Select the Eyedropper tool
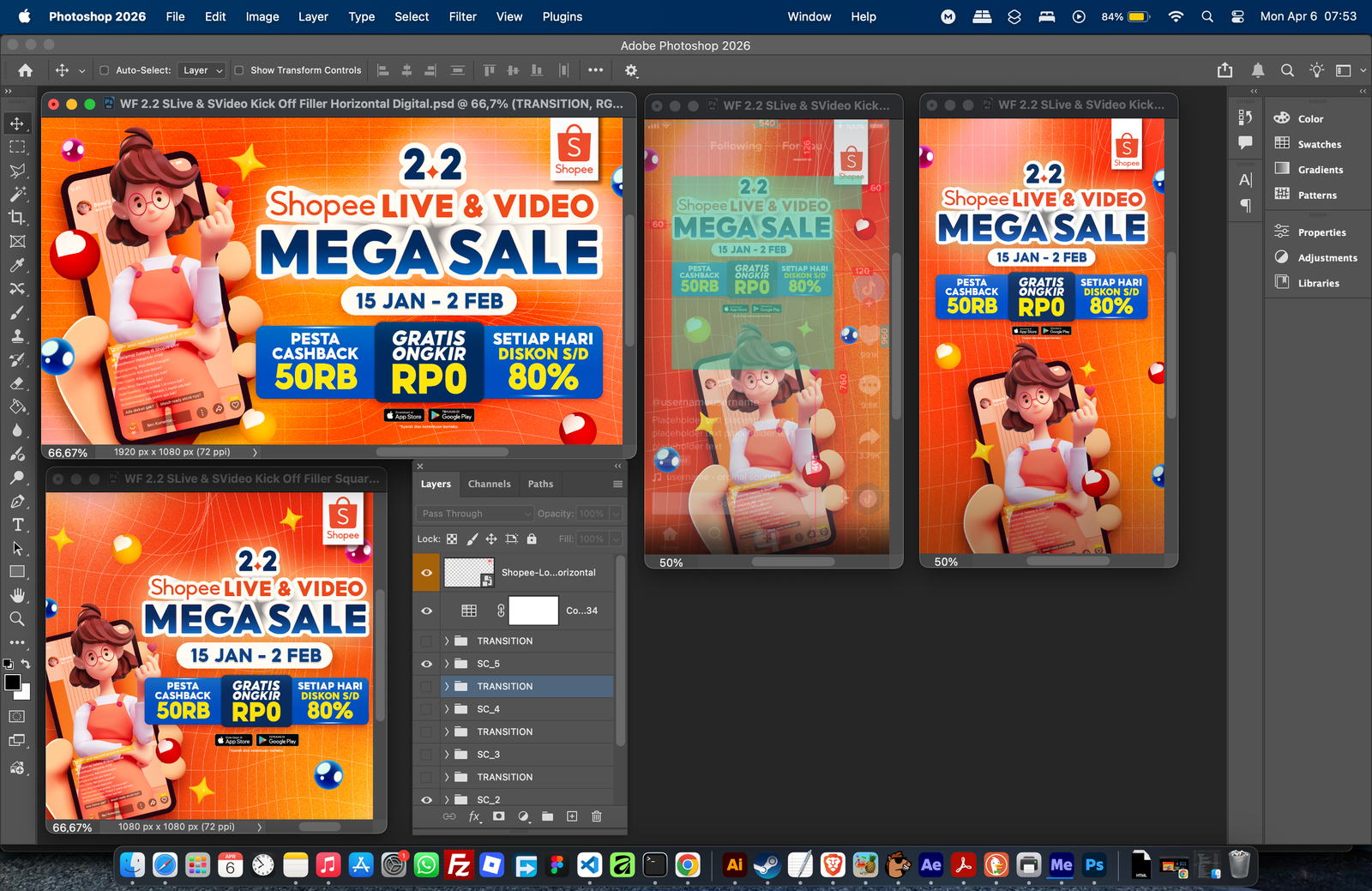1372x891 pixels. 17,265
